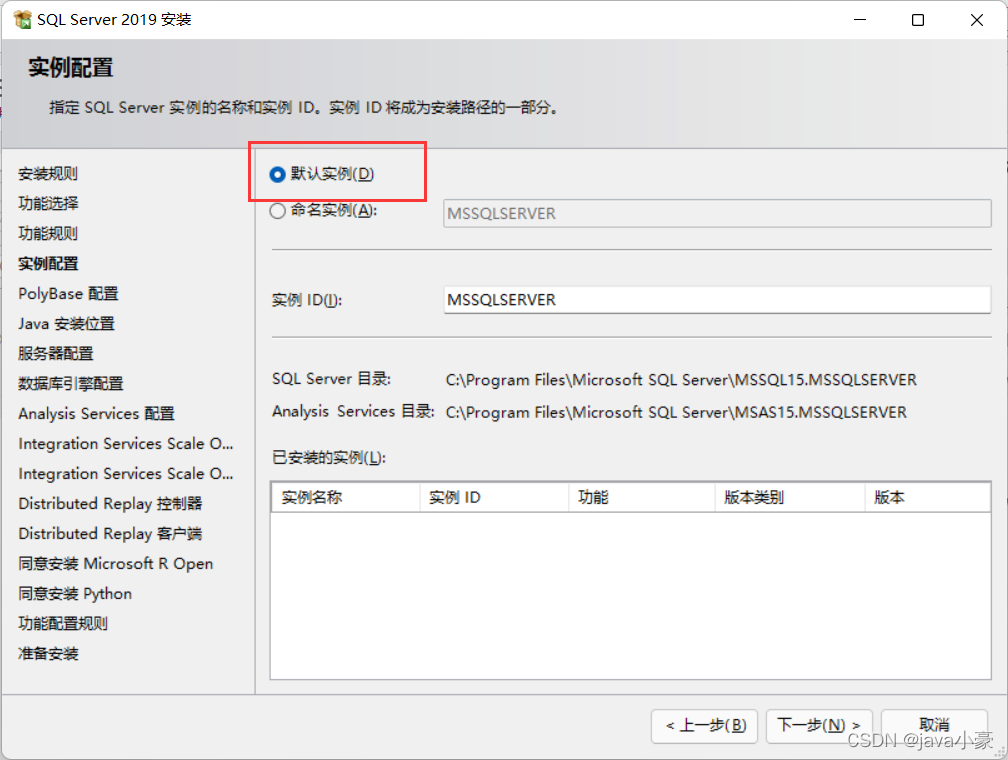Screen dimensions: 1008x760
Task: Click the 版本类别 column header
Action: 790,497
